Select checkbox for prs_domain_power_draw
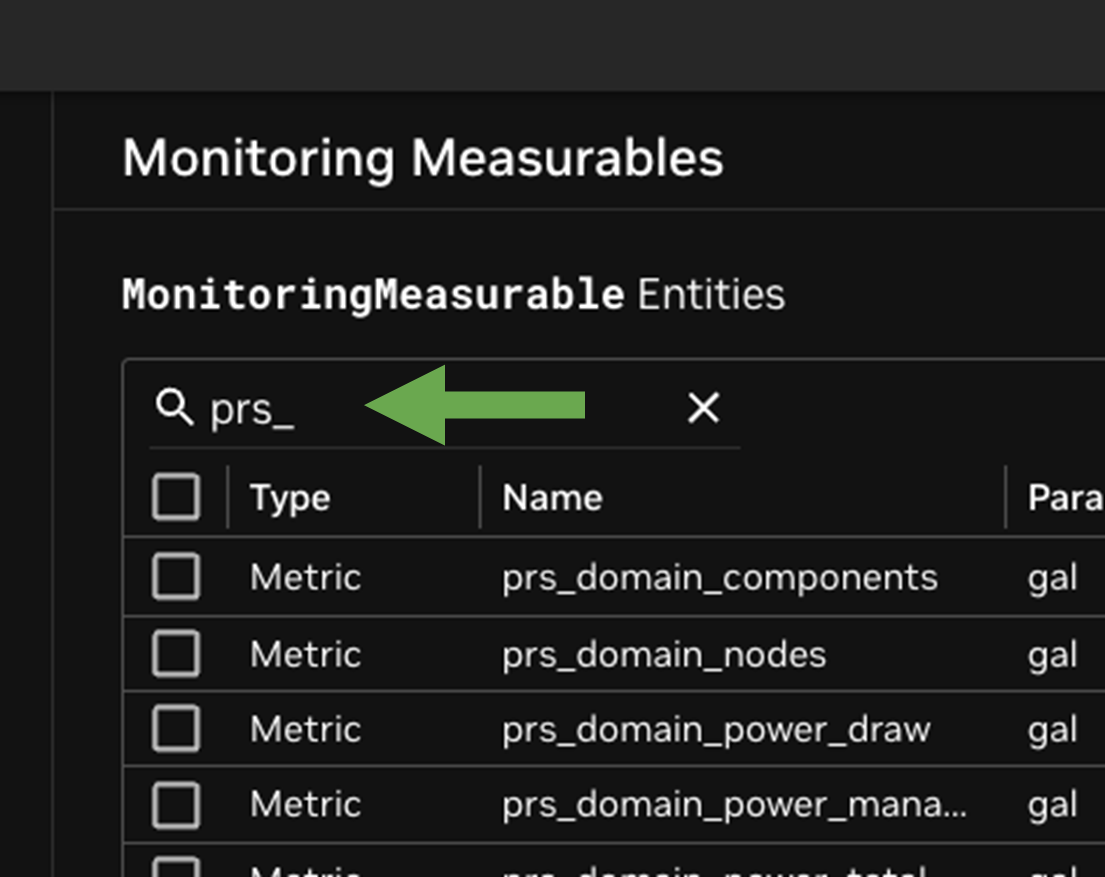 tap(176, 729)
